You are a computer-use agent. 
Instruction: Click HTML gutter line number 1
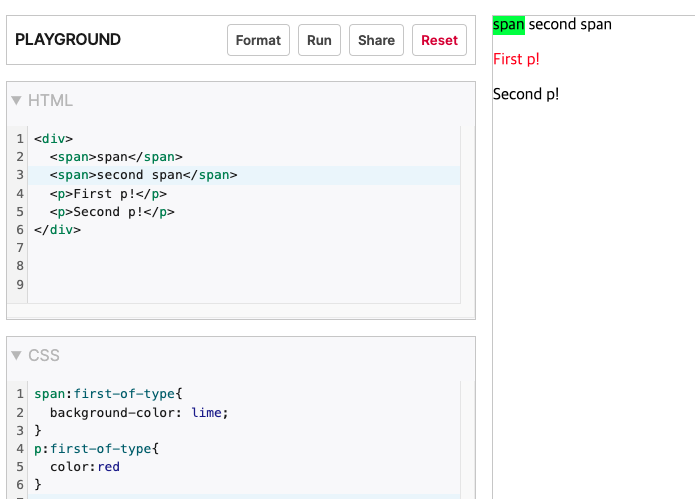point(20,139)
